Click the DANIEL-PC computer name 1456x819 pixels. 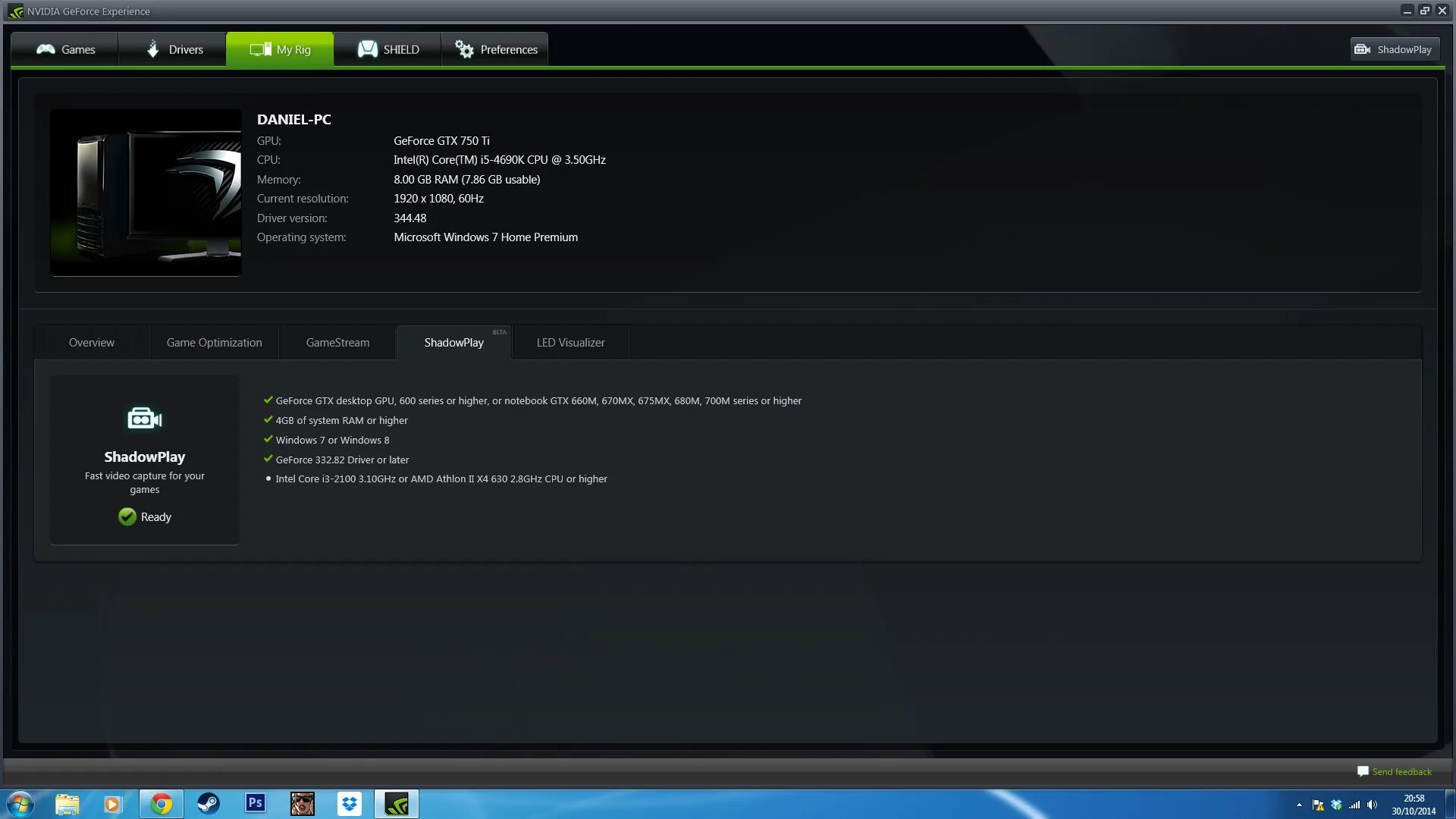click(294, 119)
